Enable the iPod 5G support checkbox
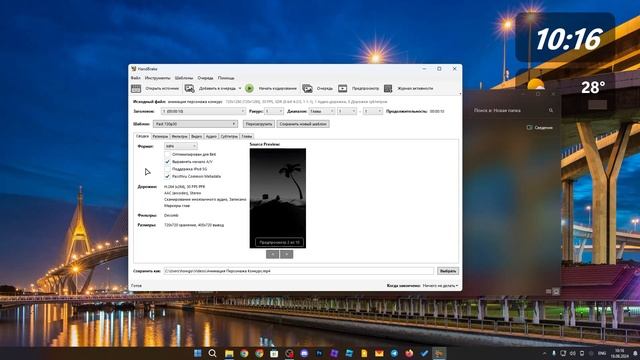The width and height of the screenshot is (640, 360). (x=167, y=169)
